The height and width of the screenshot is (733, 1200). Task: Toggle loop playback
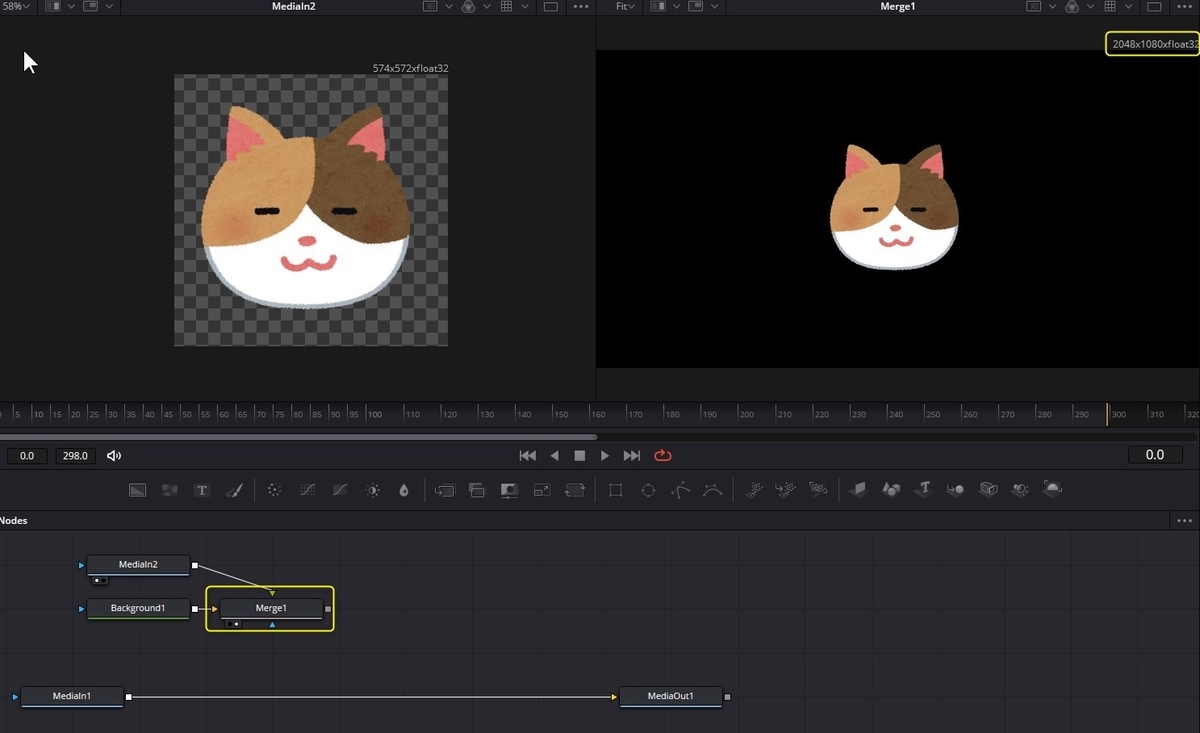point(662,455)
